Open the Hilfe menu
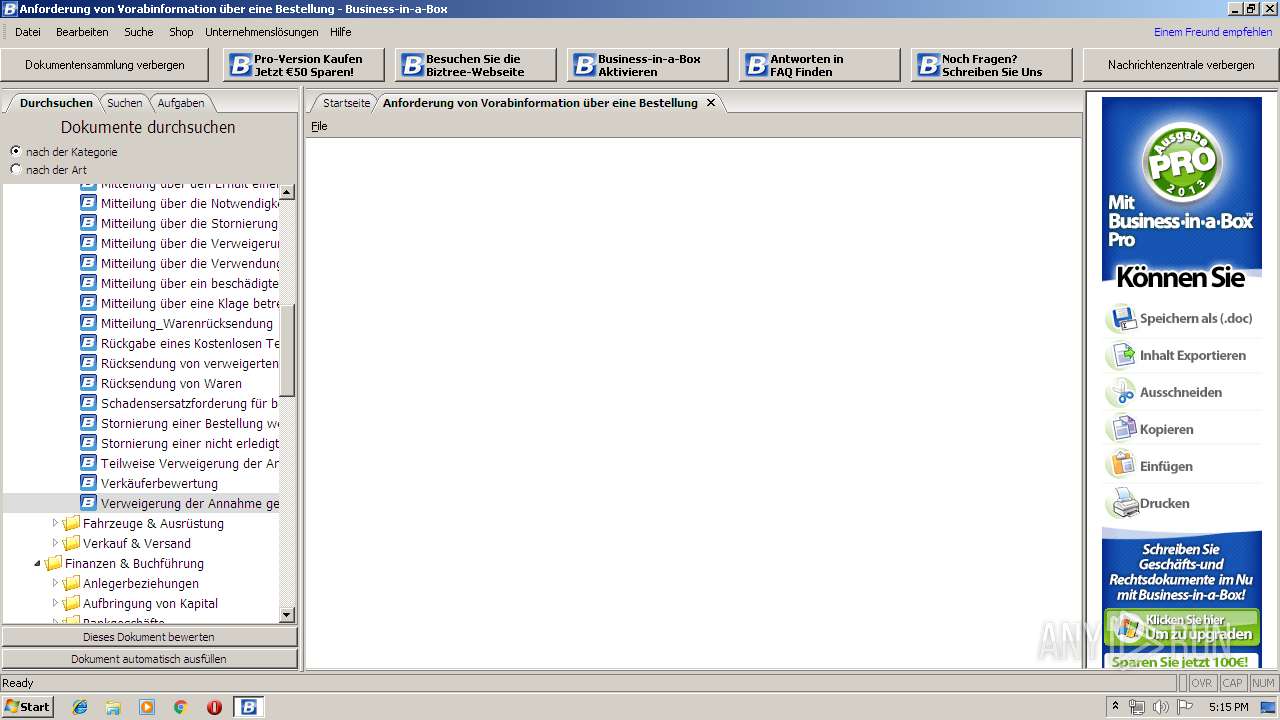 (341, 32)
